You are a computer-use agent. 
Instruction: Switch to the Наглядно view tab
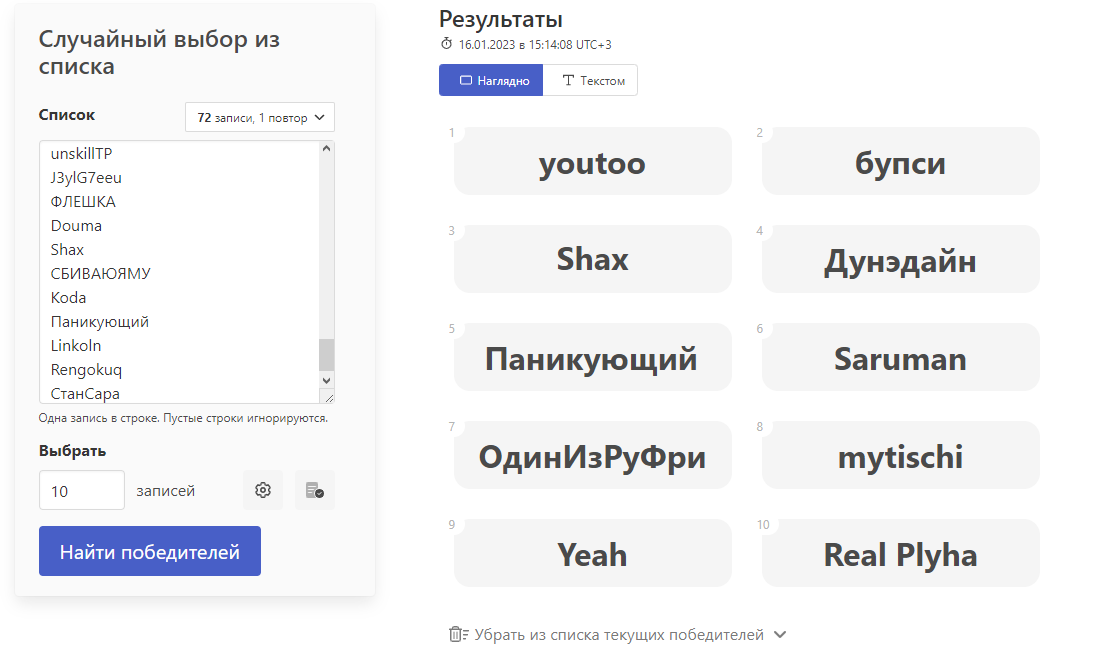click(491, 81)
